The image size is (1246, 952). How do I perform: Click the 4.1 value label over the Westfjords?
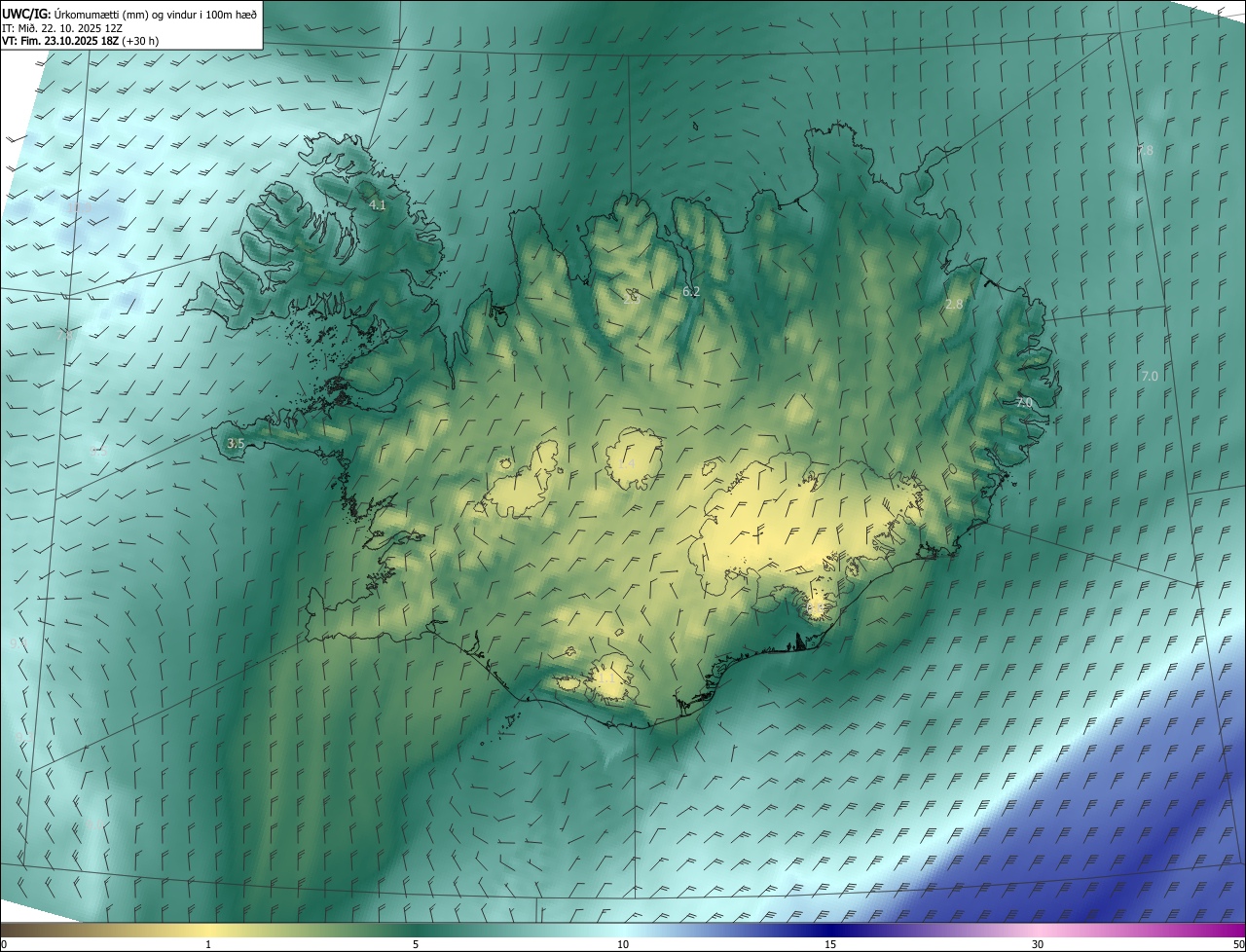[378, 205]
